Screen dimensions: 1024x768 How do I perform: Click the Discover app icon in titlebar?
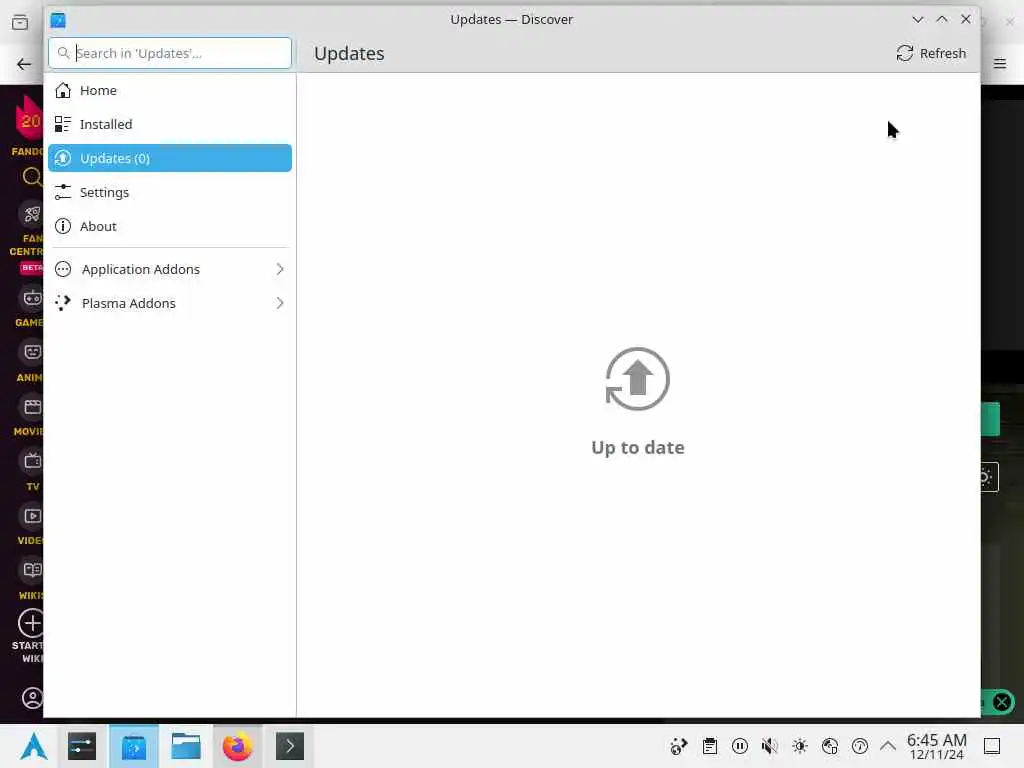58,20
